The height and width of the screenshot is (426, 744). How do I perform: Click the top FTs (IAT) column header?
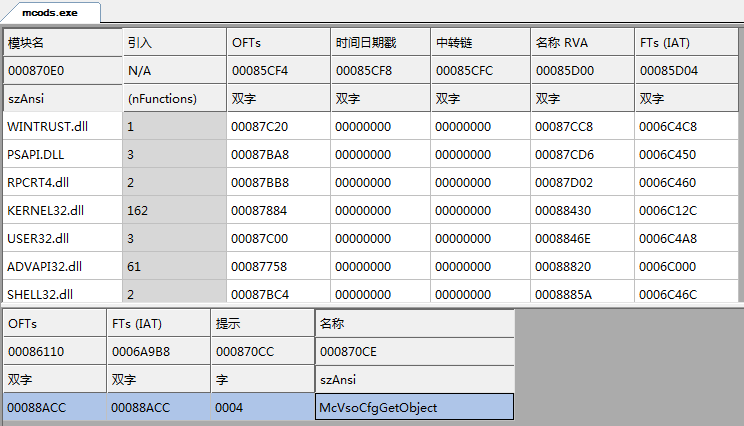point(687,43)
